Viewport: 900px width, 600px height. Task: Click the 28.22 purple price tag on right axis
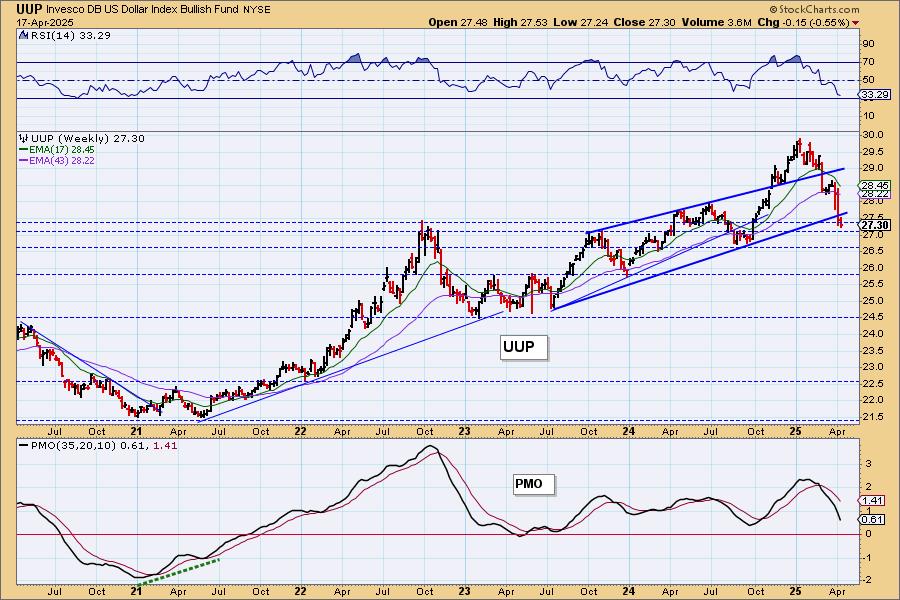click(875, 195)
